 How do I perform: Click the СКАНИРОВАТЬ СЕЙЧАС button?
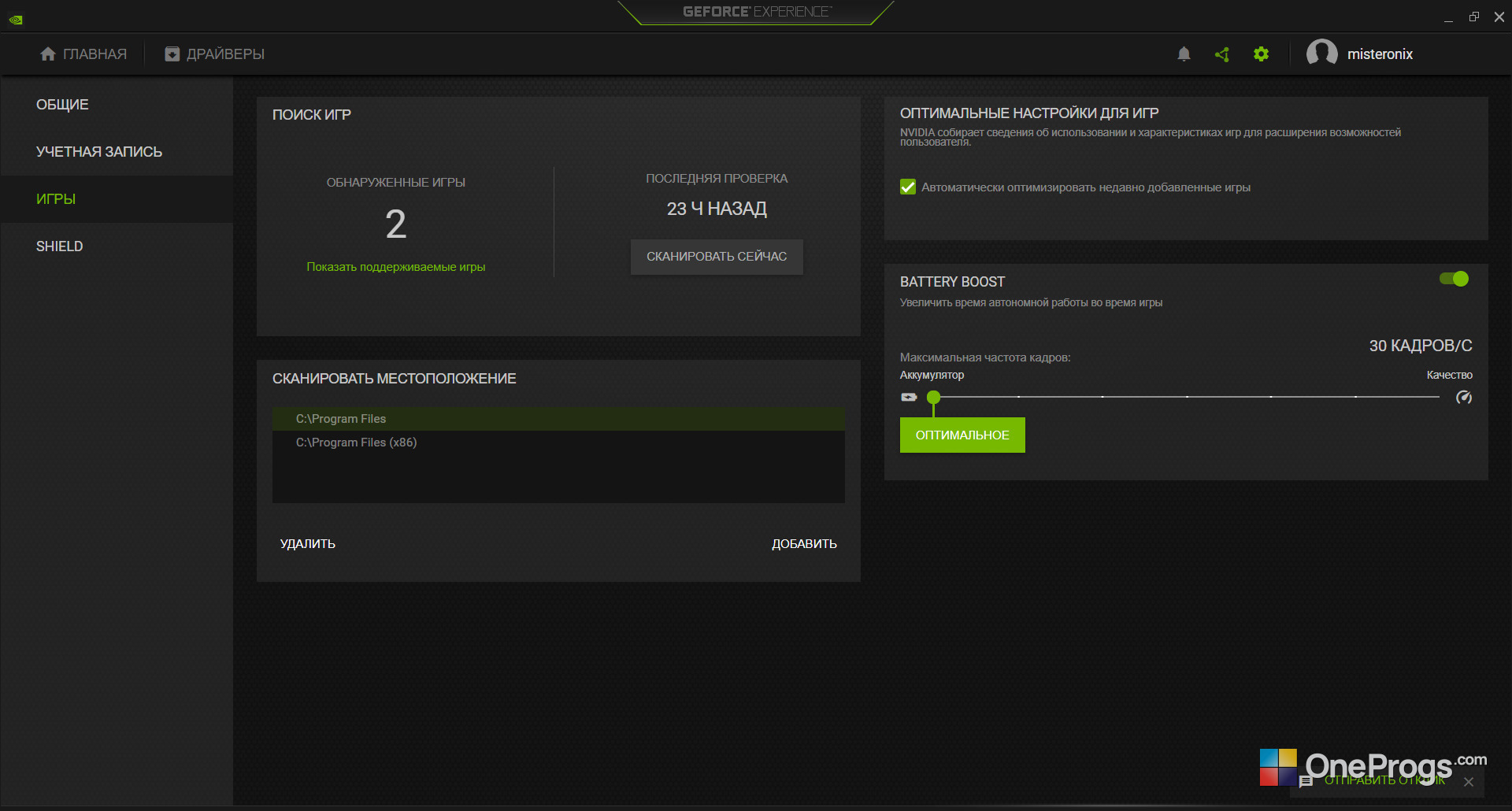[x=717, y=257]
